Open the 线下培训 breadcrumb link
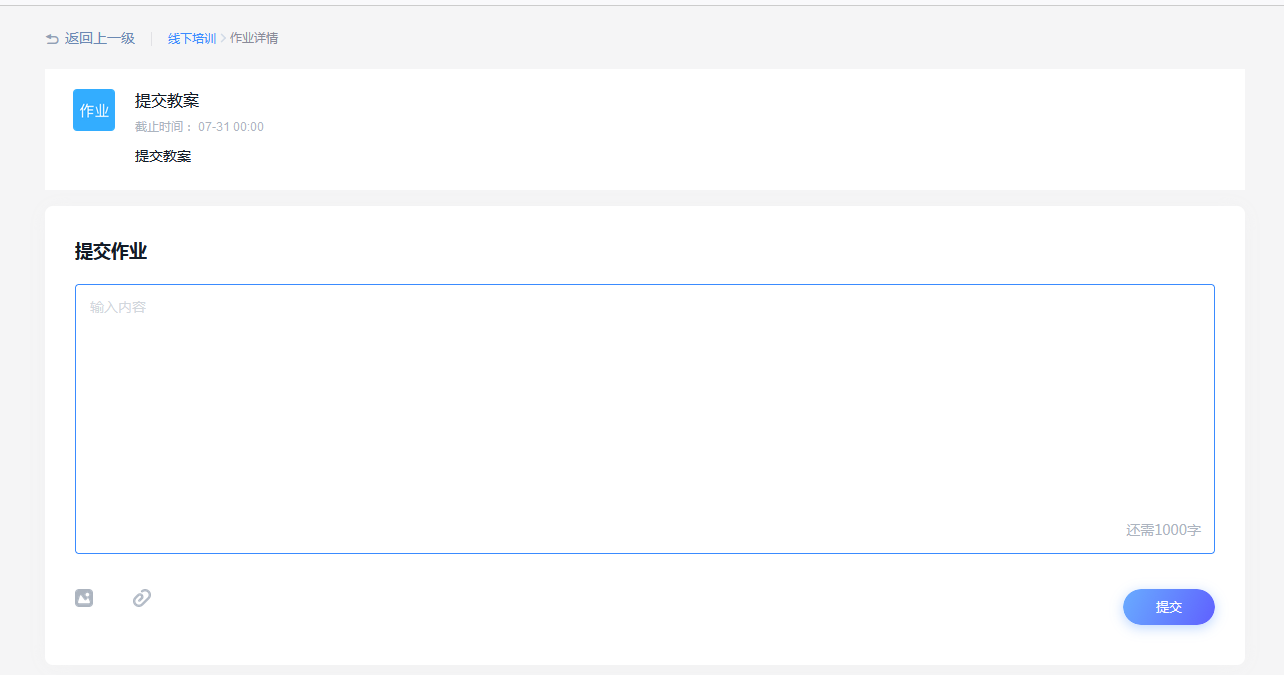The height and width of the screenshot is (675, 1284). 192,39
